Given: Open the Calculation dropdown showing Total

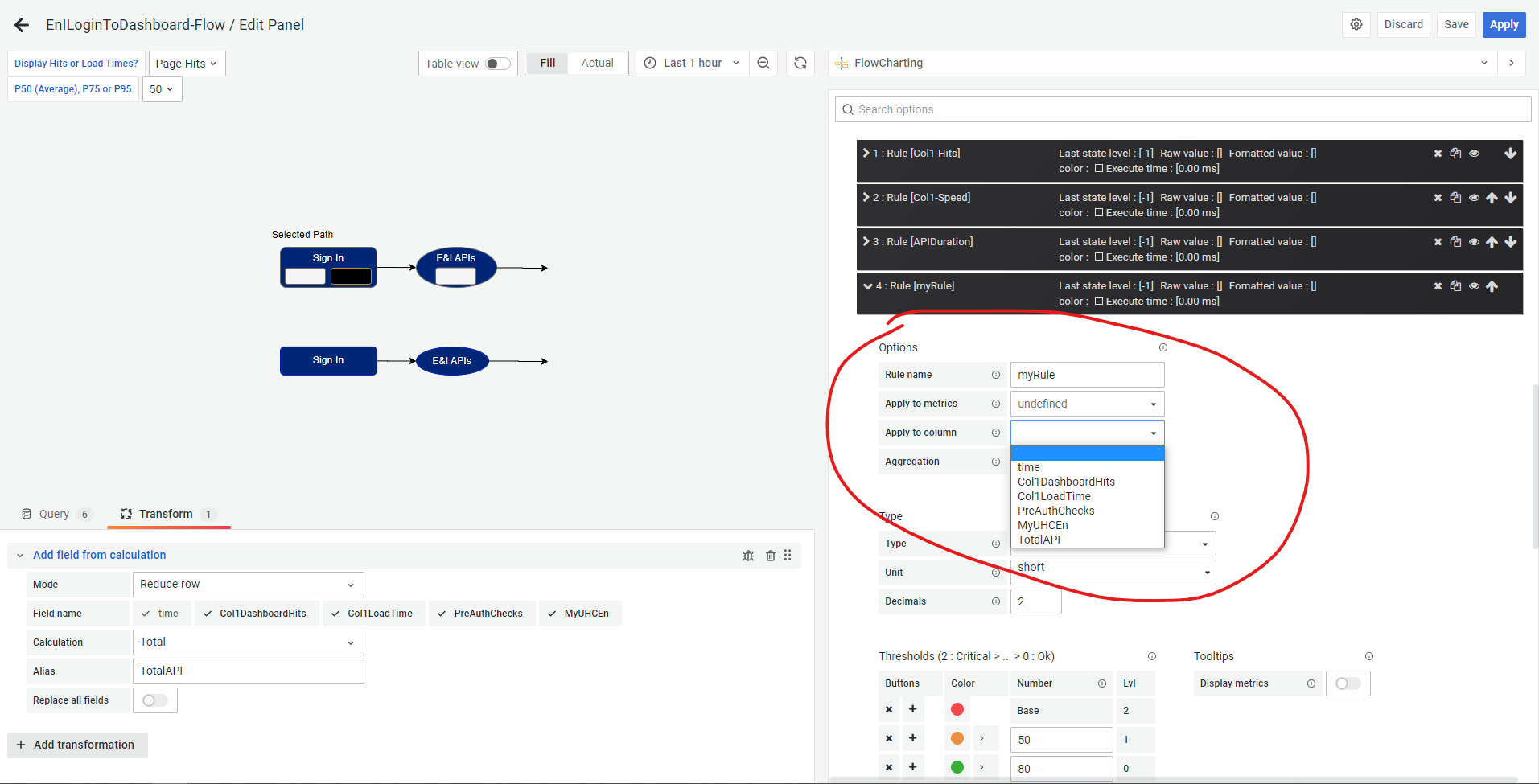Looking at the screenshot, I should [247, 642].
